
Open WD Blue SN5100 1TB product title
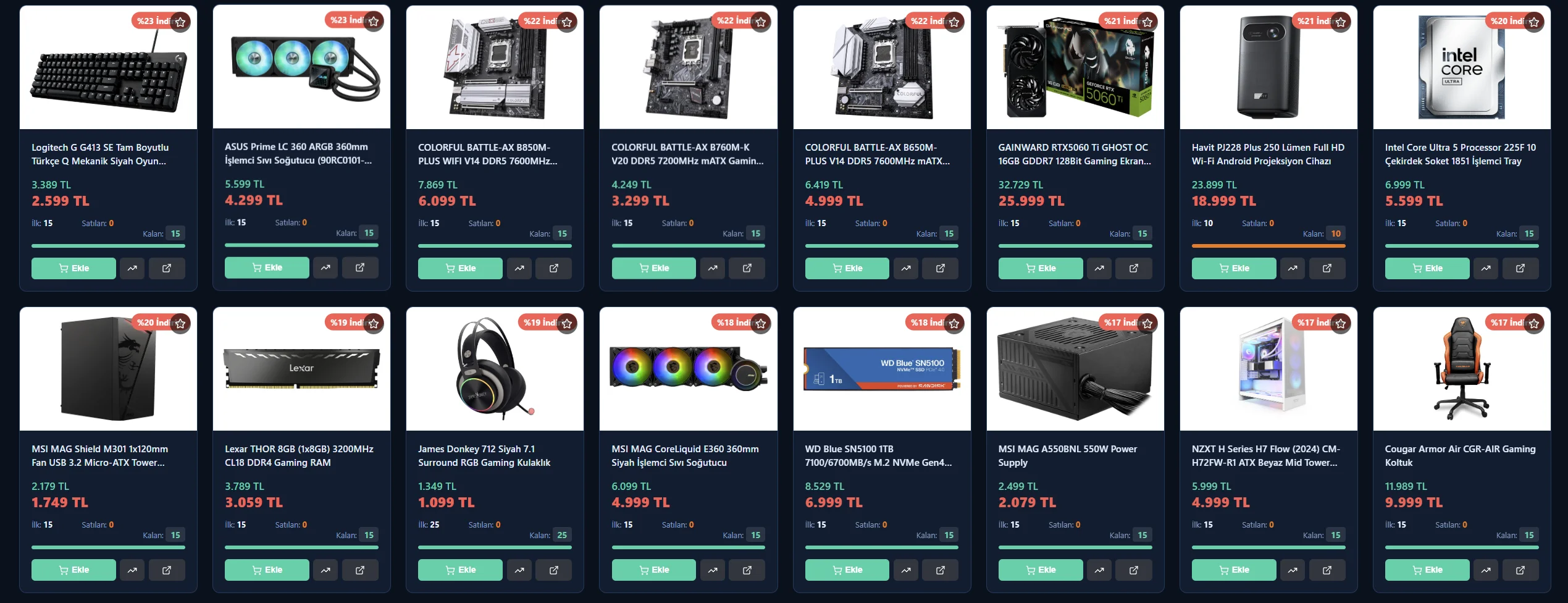(x=878, y=456)
